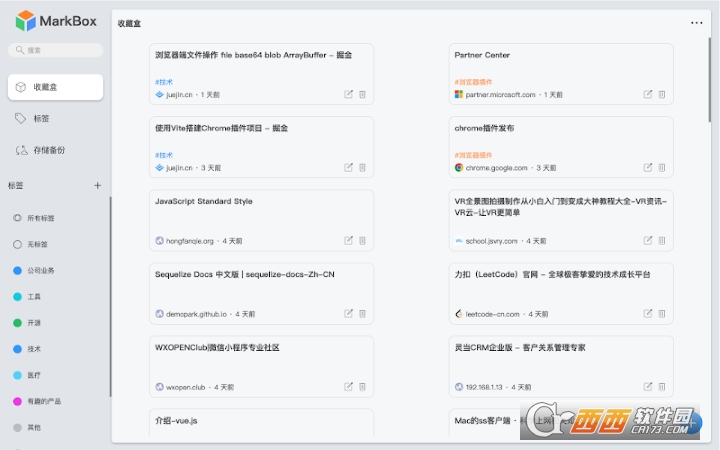The height and width of the screenshot is (450, 720).
Task: Add a new tag with plus icon
Action: [97, 186]
